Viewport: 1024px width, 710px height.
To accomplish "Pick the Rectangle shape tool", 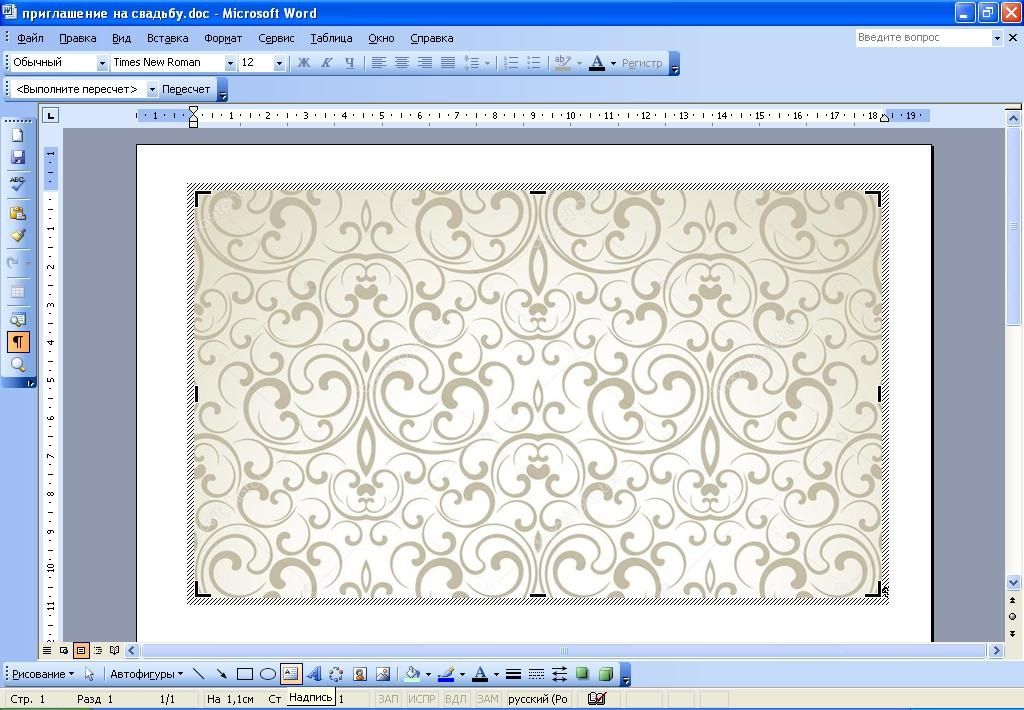I will click(x=244, y=674).
